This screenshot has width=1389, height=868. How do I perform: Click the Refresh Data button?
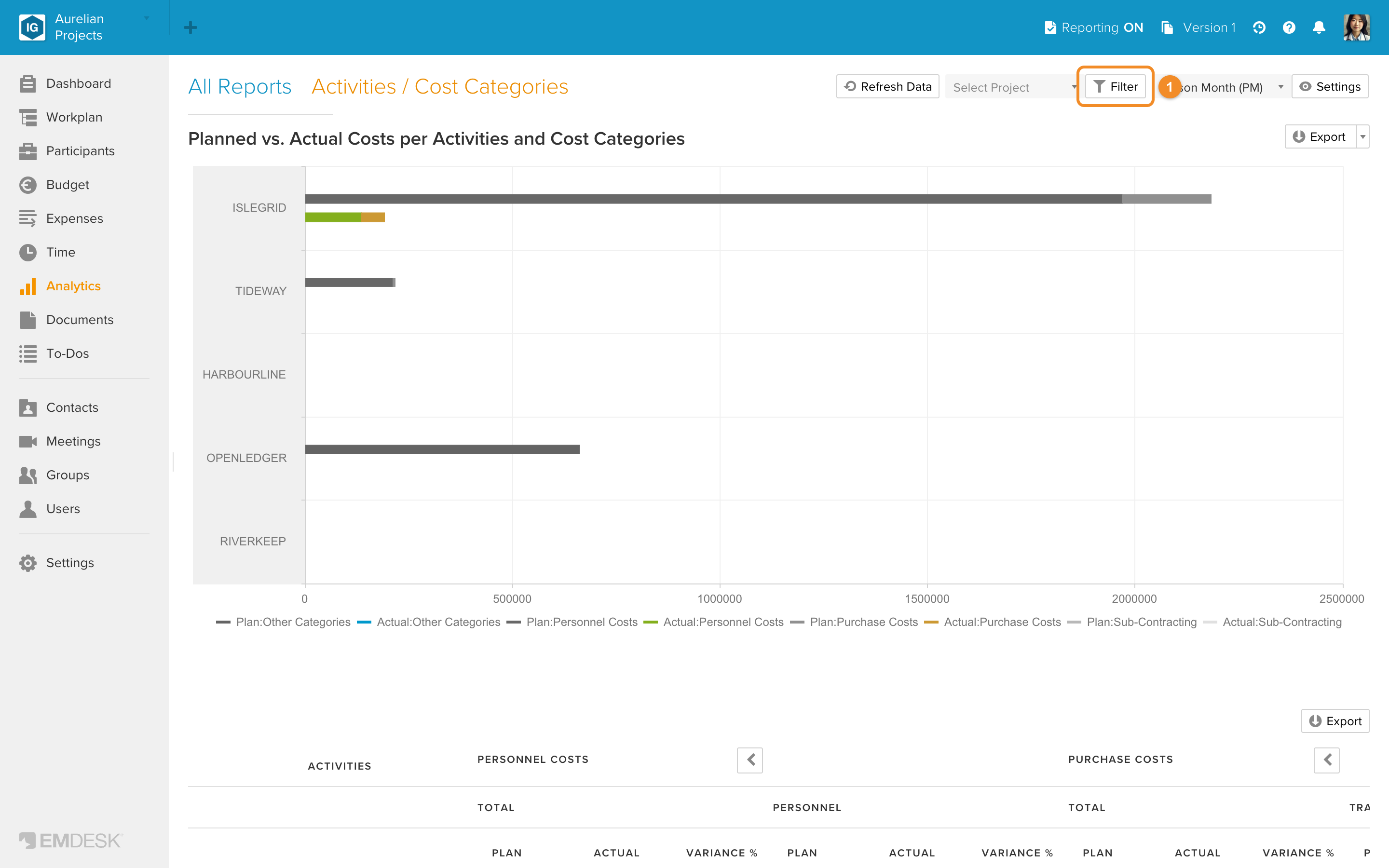pyautogui.click(x=888, y=87)
